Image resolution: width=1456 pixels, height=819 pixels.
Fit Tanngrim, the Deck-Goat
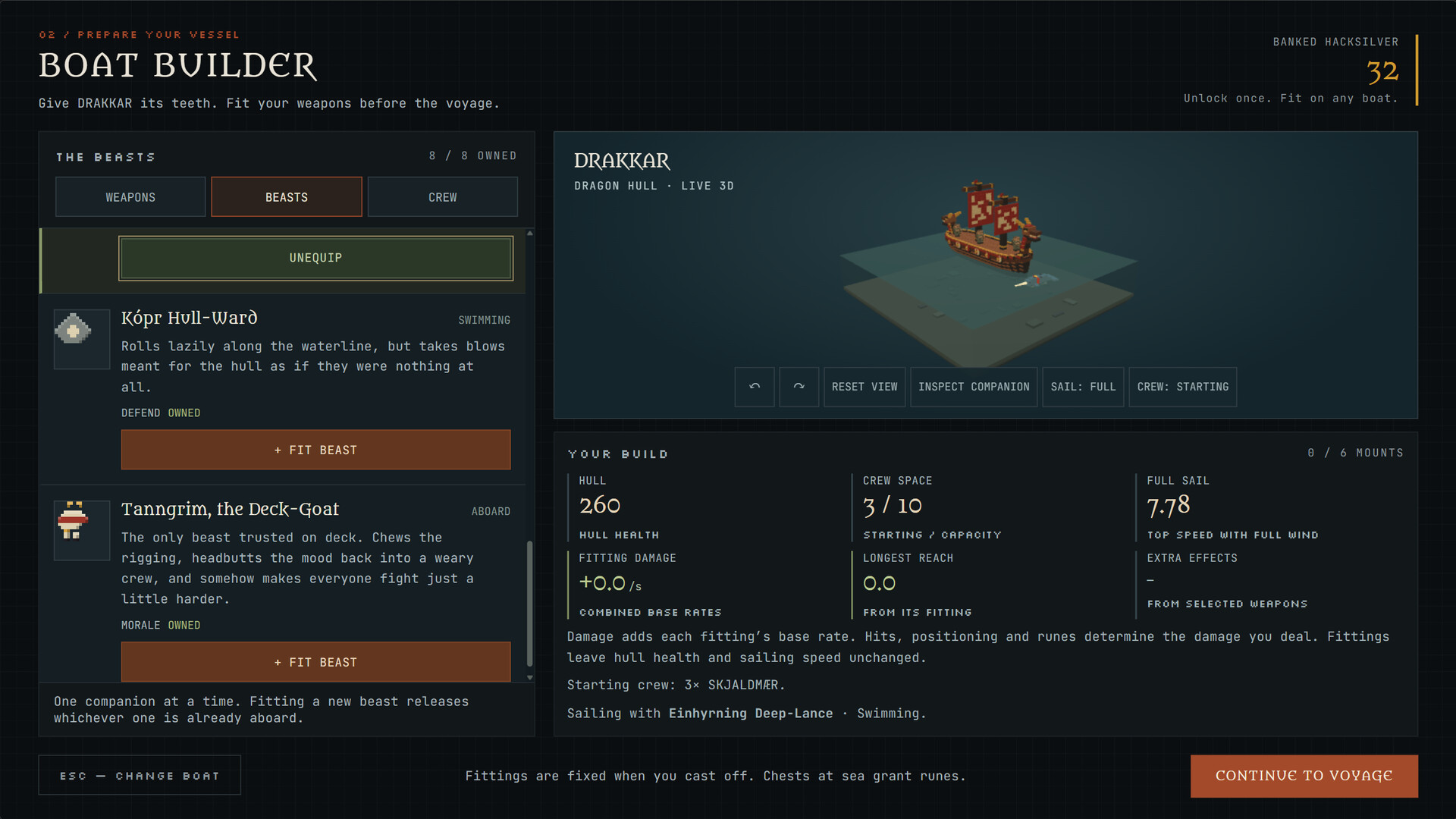tap(315, 662)
